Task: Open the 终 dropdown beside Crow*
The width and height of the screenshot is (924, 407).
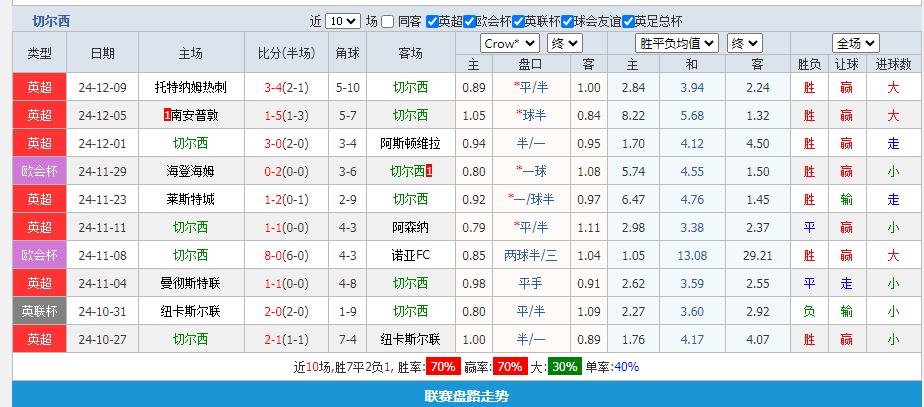Action: point(566,44)
